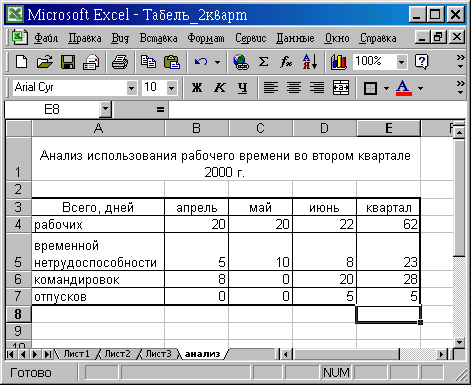The width and height of the screenshot is (471, 385).
Task: Select cell with value 62
Action: click(x=388, y=224)
